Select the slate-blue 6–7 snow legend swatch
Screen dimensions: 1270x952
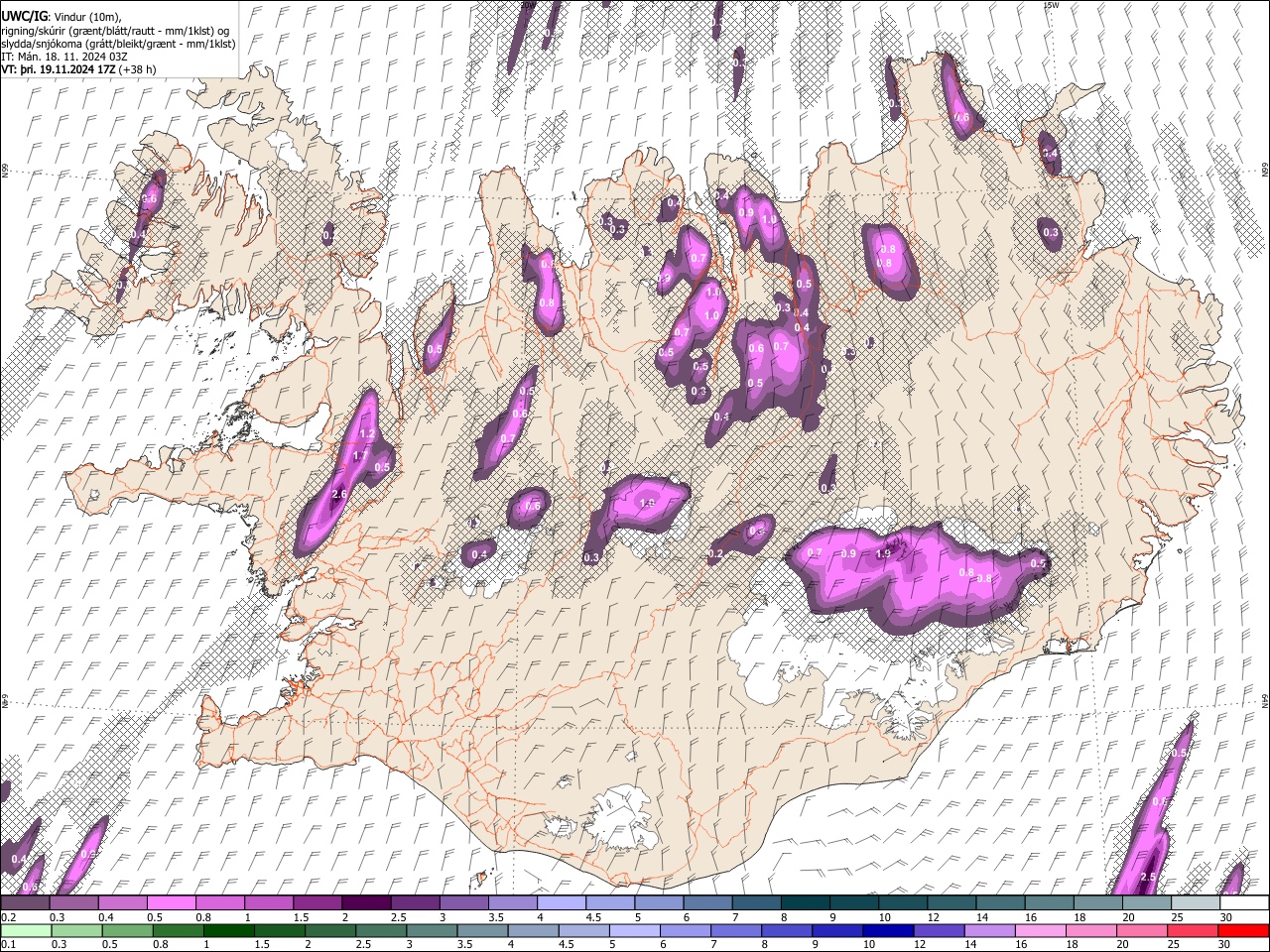pyautogui.click(x=707, y=903)
